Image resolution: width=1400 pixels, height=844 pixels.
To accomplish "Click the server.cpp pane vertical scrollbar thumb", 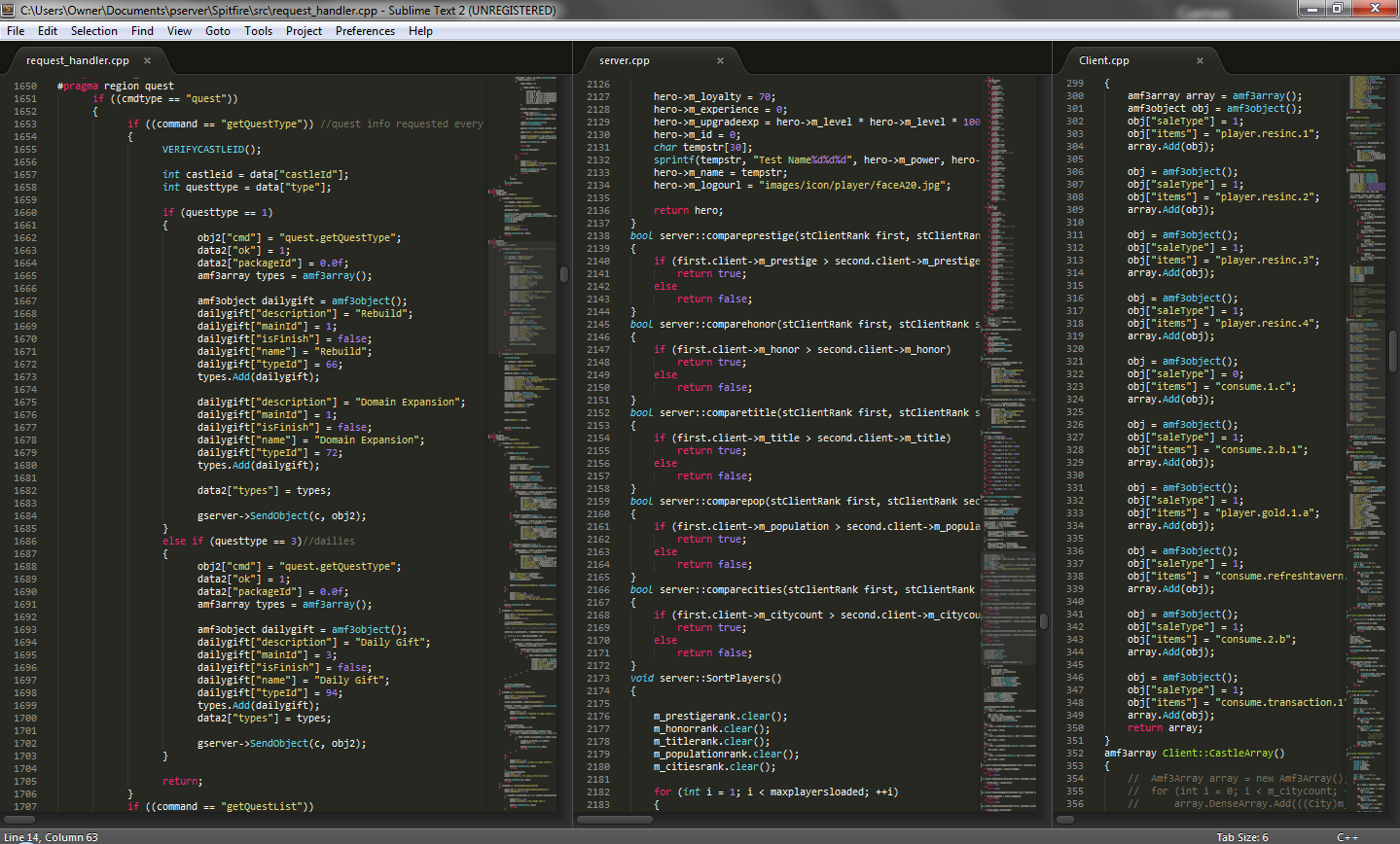I will 1044,621.
